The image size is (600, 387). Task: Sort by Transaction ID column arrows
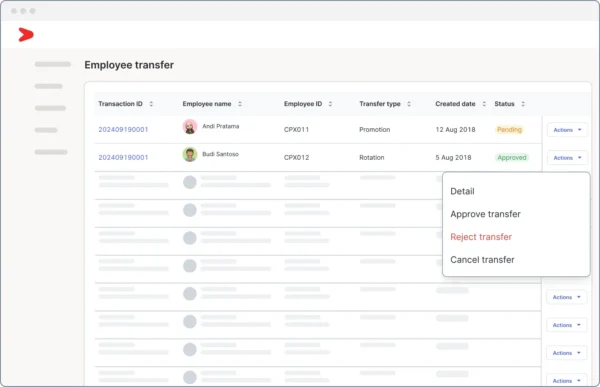click(x=151, y=104)
